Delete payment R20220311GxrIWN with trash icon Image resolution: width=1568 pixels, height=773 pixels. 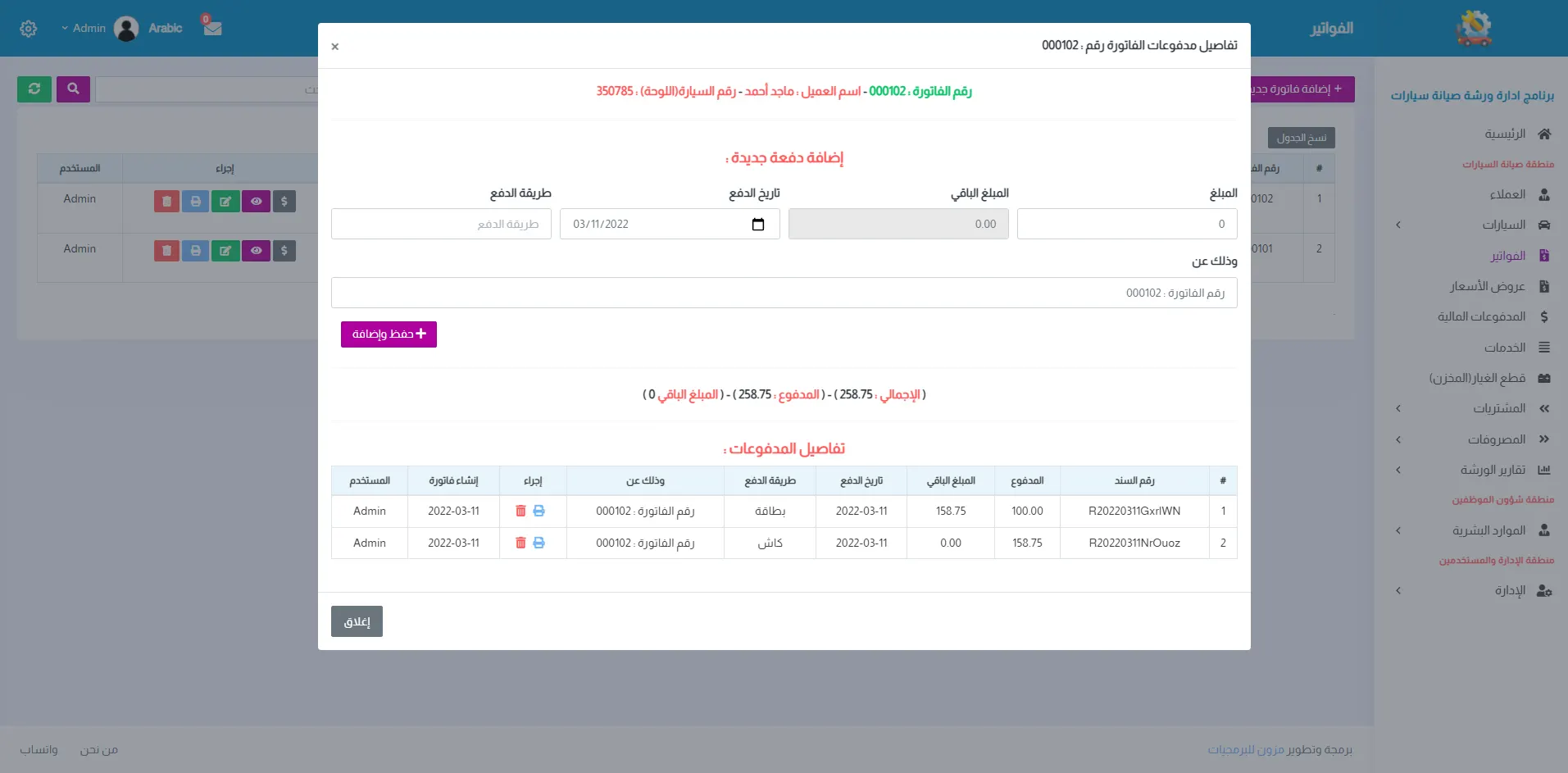520,511
